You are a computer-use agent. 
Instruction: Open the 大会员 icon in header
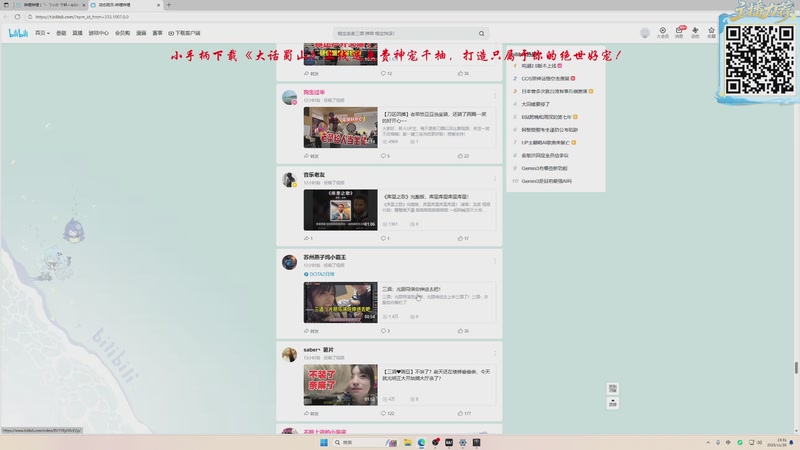[x=662, y=33]
